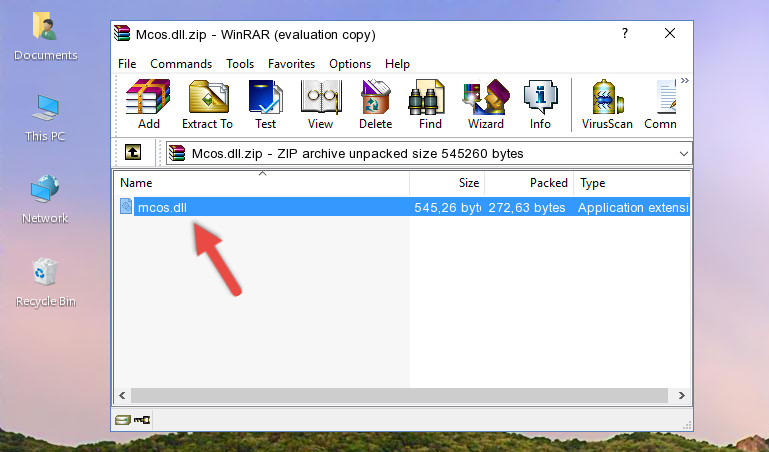Click the 545,26 bytes size cell
Viewport: 769px width, 452px height.
click(447, 207)
